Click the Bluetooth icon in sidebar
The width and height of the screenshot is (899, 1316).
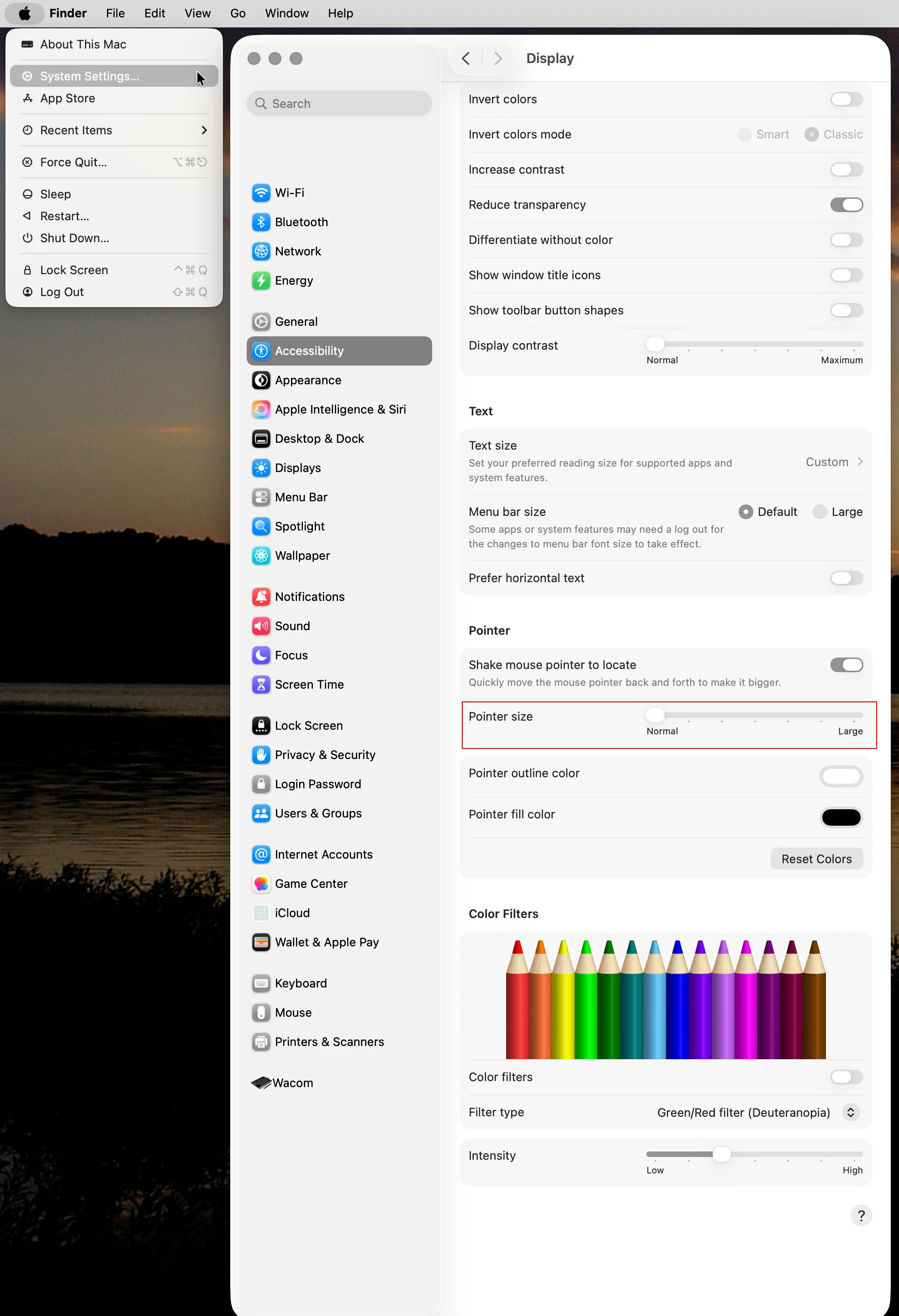click(261, 222)
